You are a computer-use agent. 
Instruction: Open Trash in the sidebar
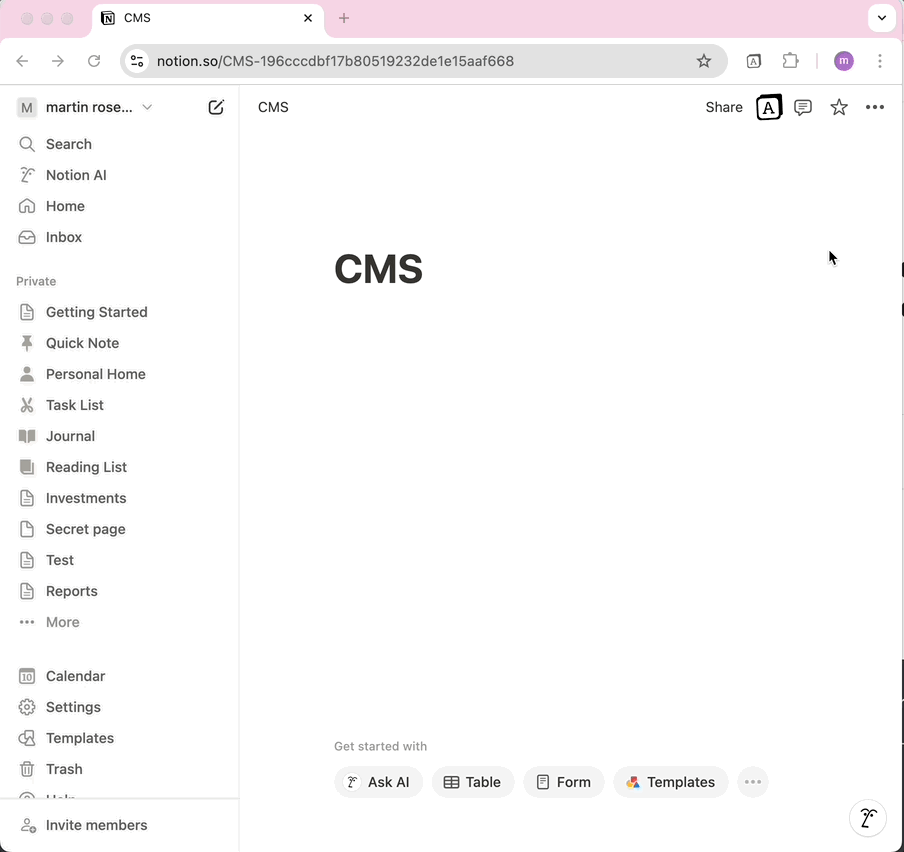tap(64, 769)
